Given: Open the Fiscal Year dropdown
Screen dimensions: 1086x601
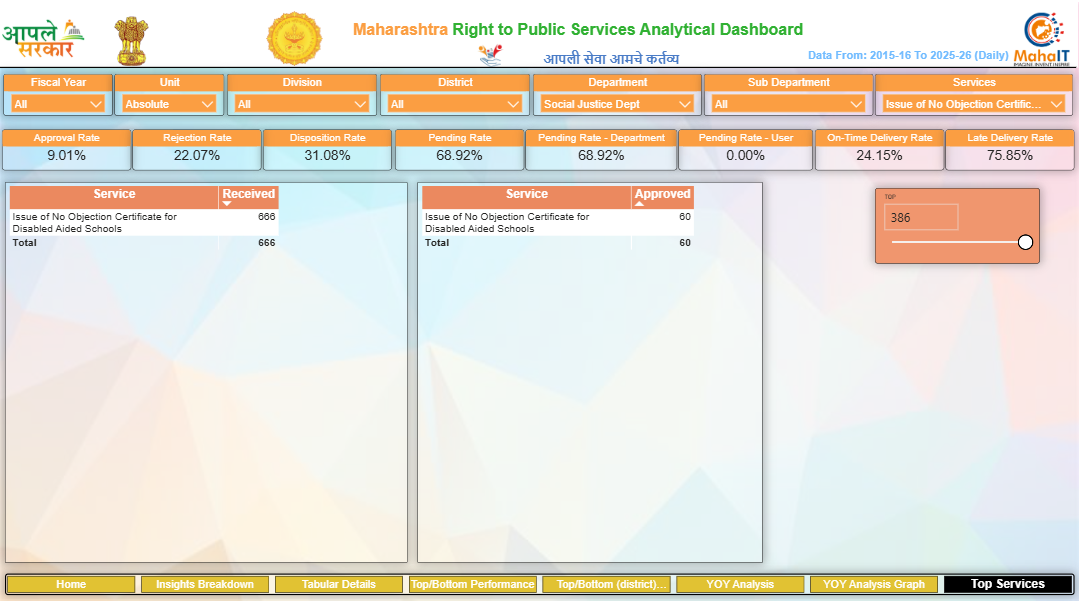Looking at the screenshot, I should tap(59, 104).
